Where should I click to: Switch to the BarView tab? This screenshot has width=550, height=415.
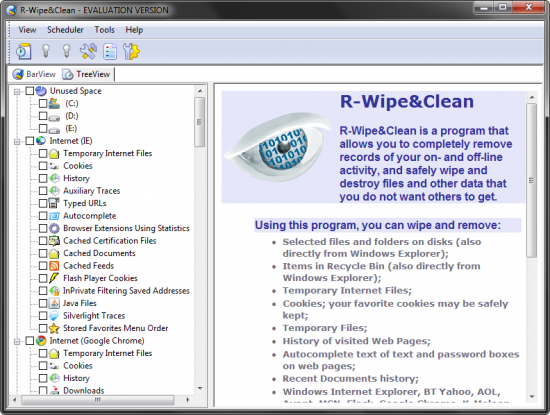[x=34, y=74]
